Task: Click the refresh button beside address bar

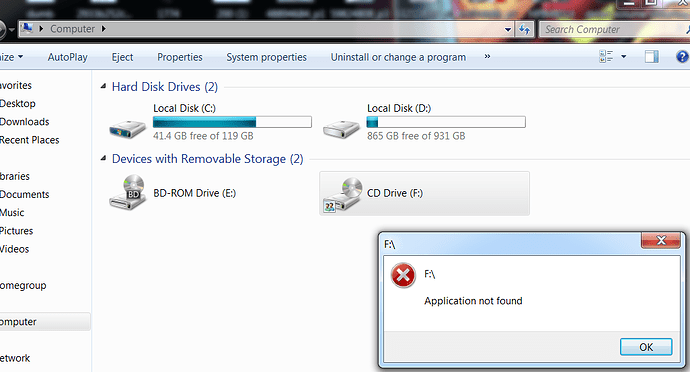Action: point(525,29)
